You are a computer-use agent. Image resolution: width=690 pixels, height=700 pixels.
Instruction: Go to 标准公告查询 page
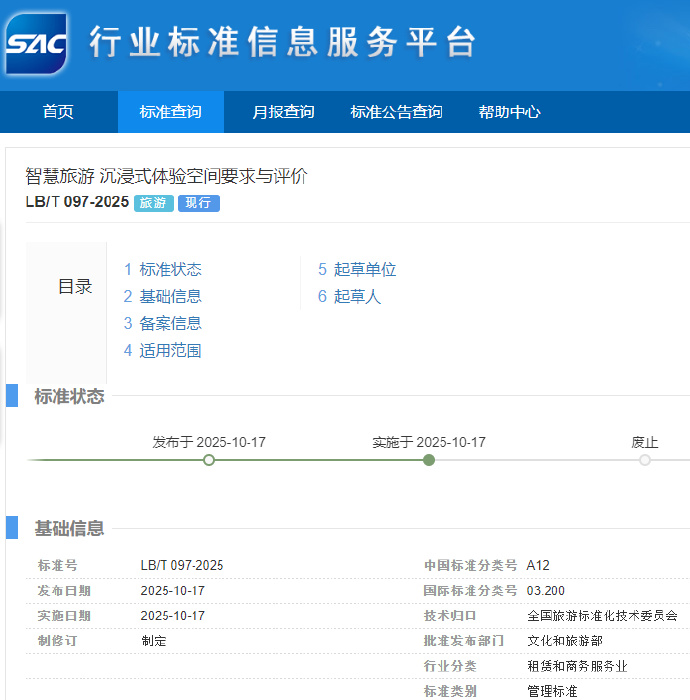point(396,112)
